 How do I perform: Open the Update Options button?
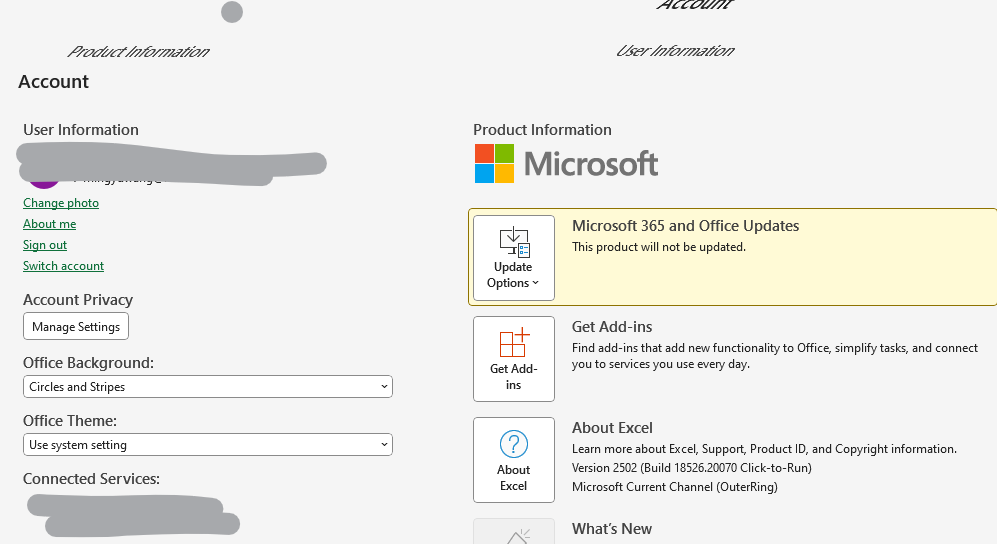(514, 258)
